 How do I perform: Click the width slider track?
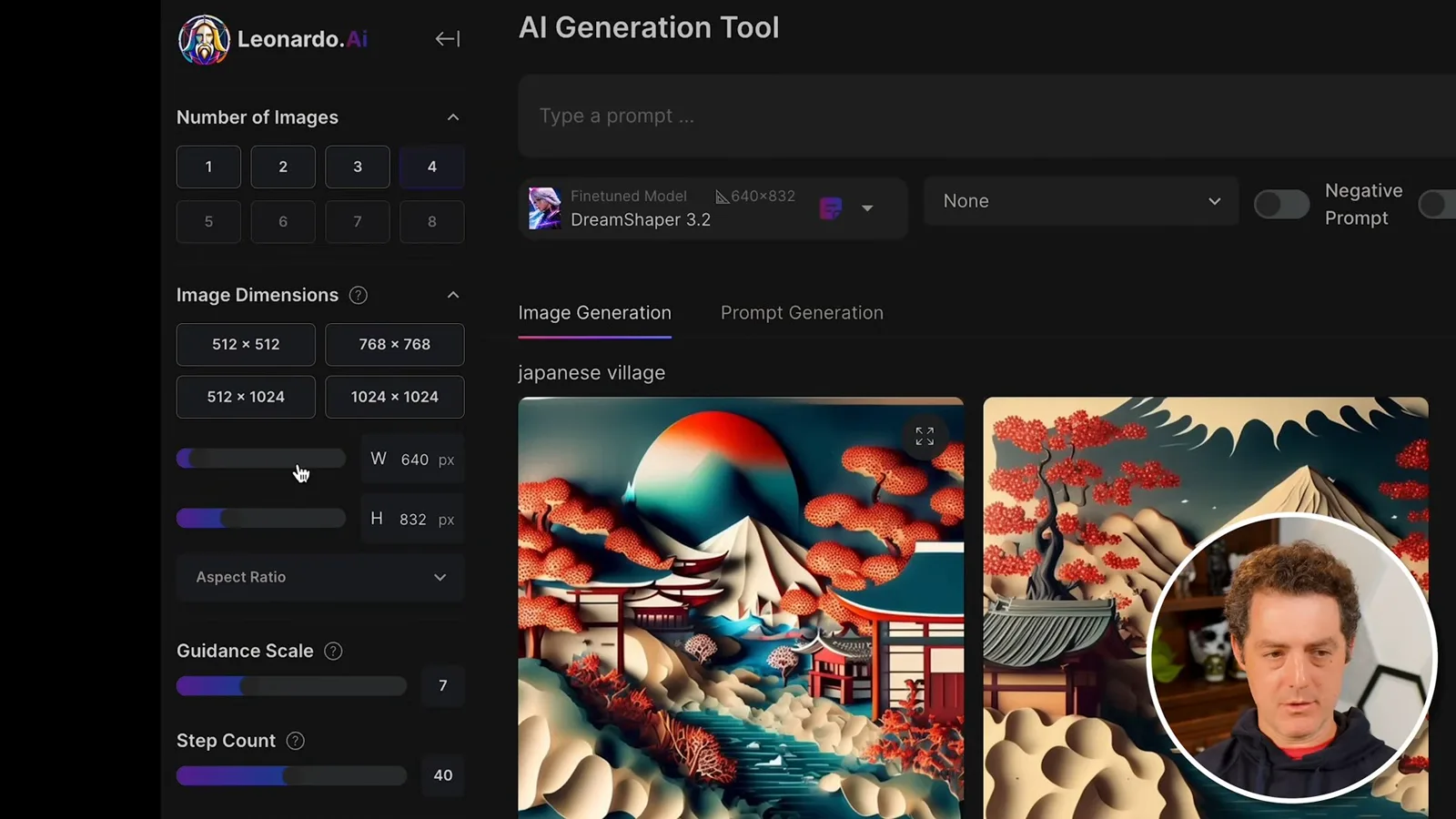pos(261,458)
